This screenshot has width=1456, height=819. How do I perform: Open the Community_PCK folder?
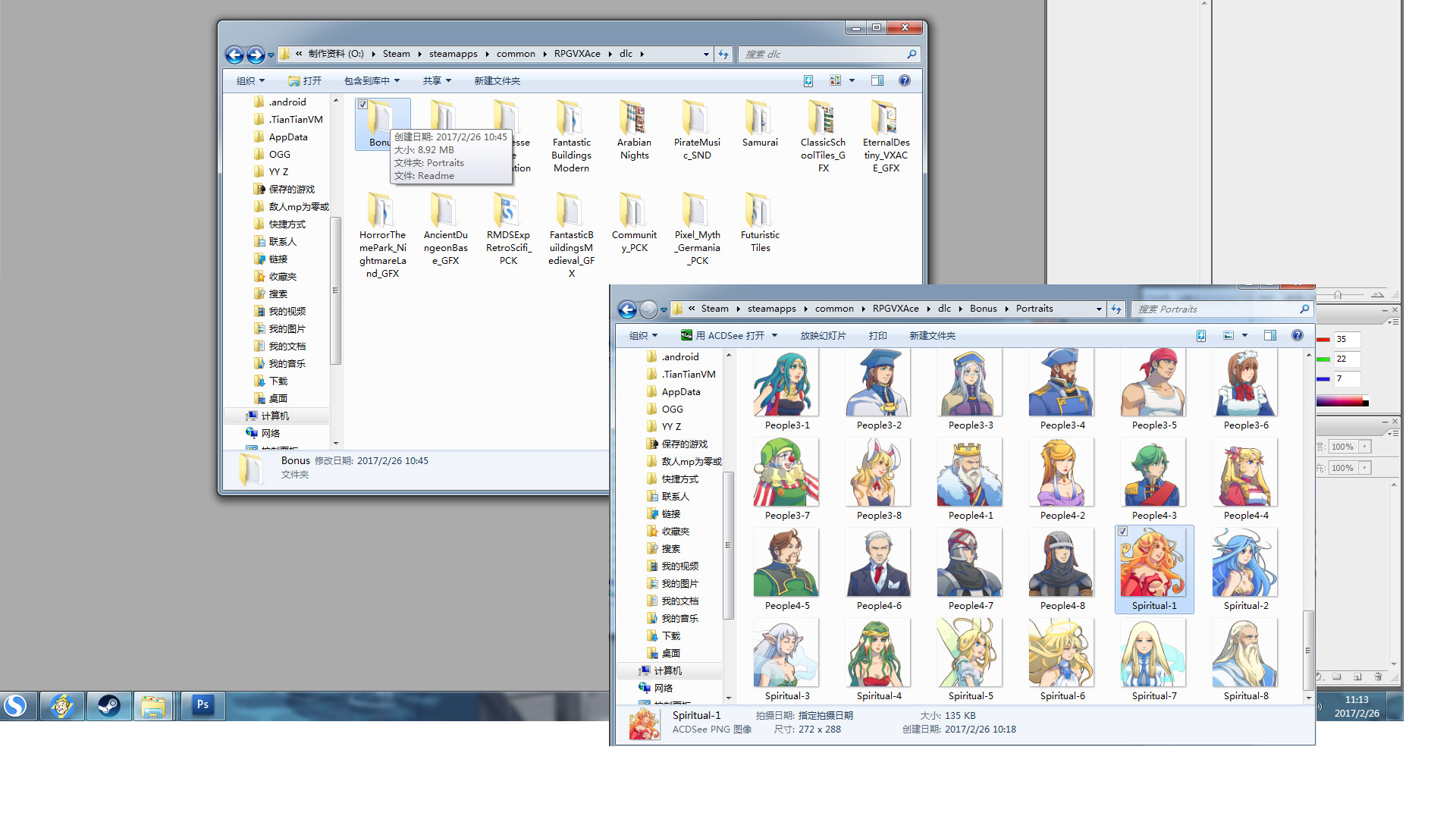pyautogui.click(x=634, y=221)
